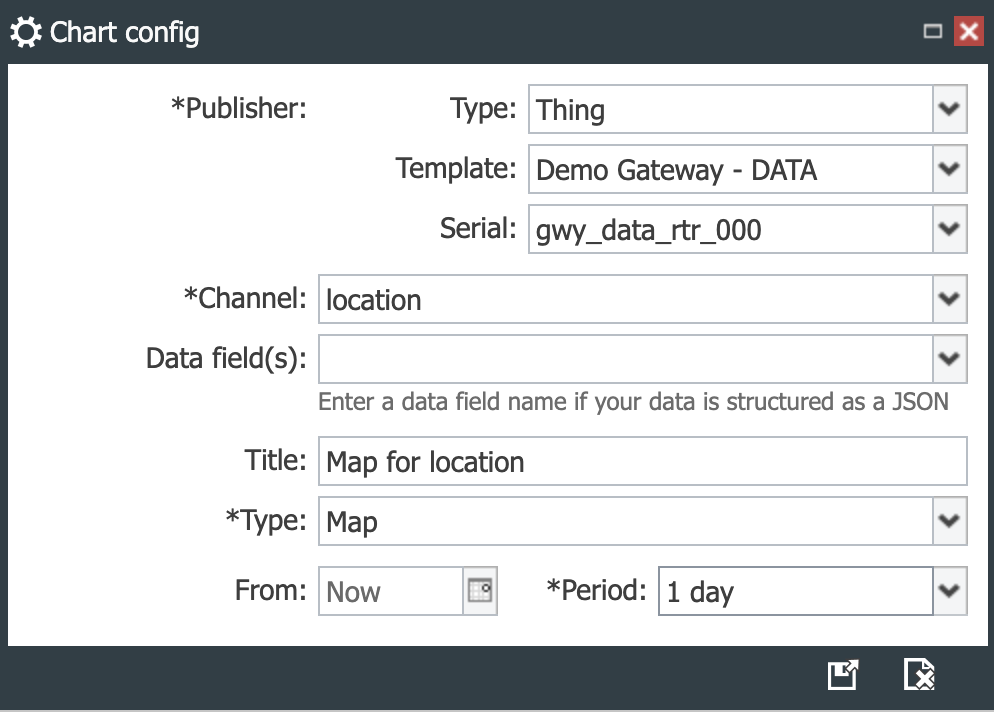
Task: Click the empty Data field(s) input box
Action: tap(626, 359)
